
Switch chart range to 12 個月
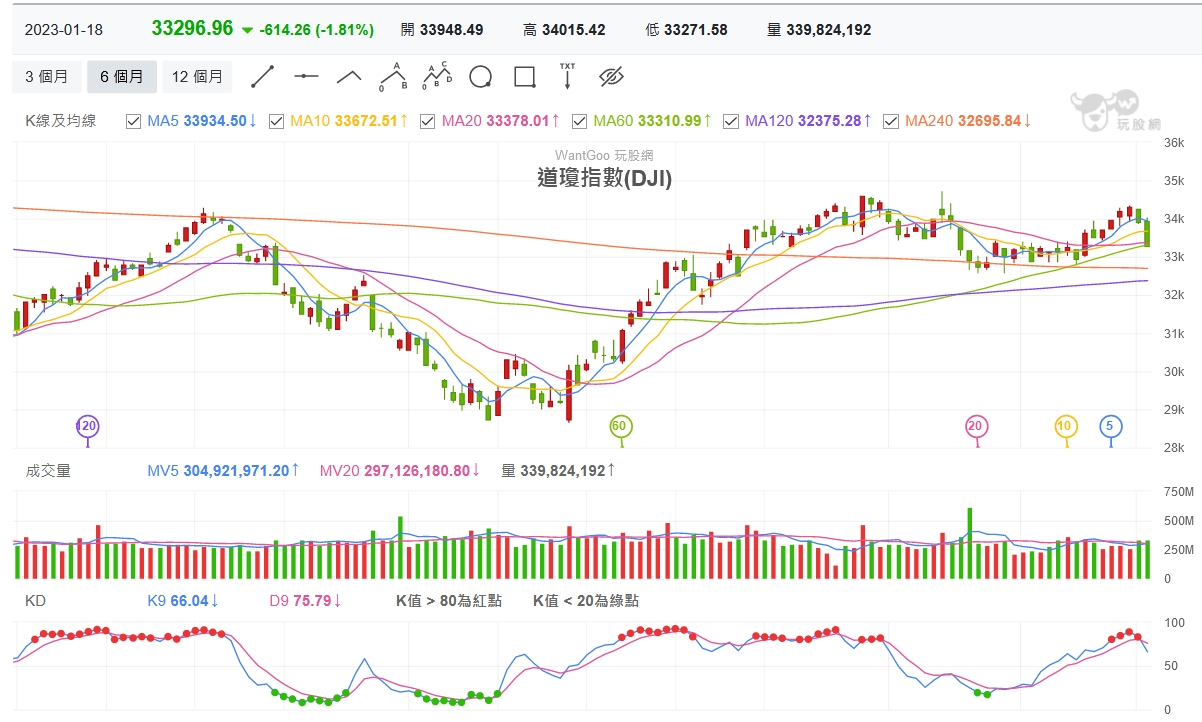pyautogui.click(x=197, y=77)
